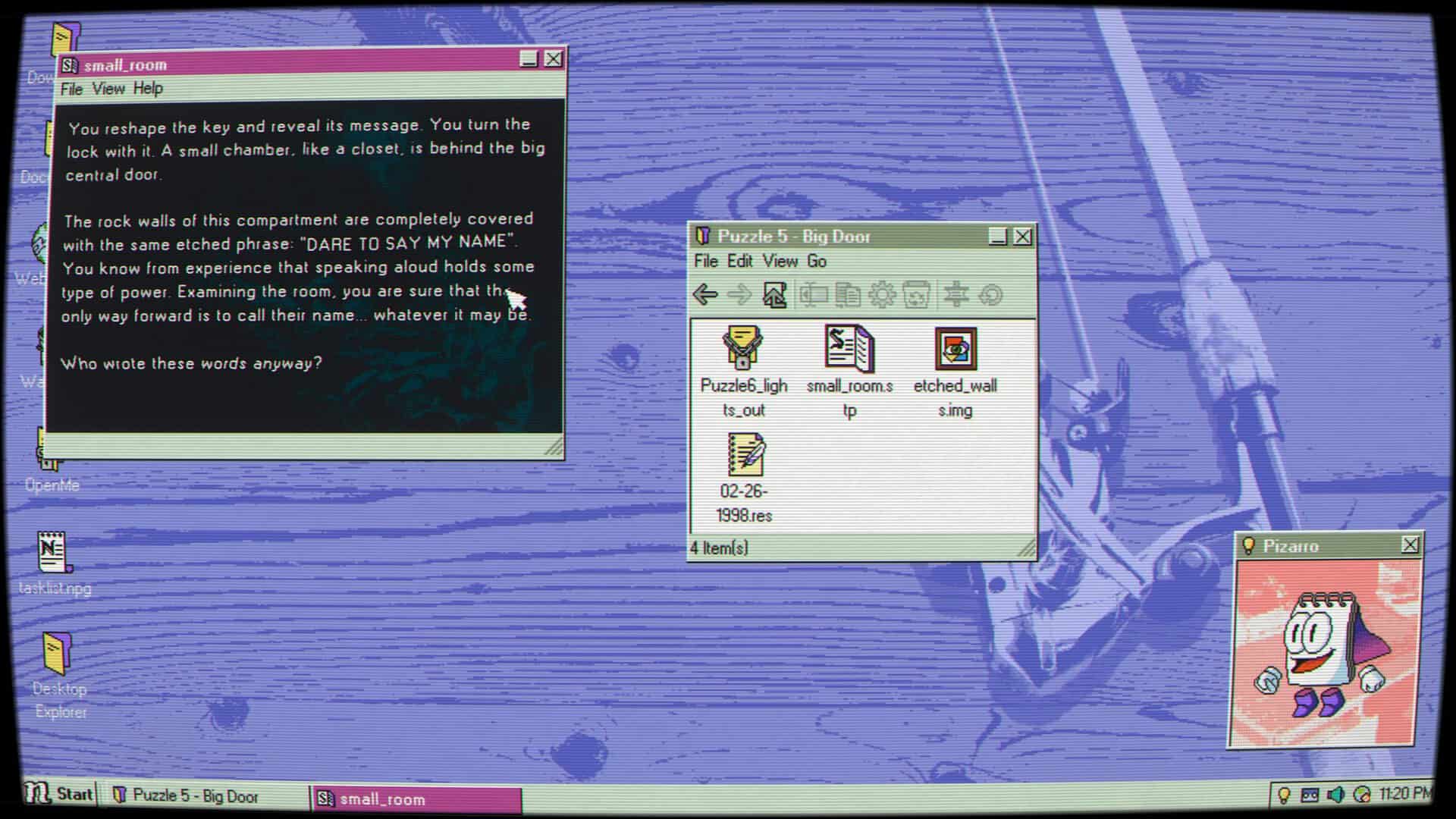Click the lightbulb hint icon in system tray
Screen dimensions: 1456x819
[1284, 795]
